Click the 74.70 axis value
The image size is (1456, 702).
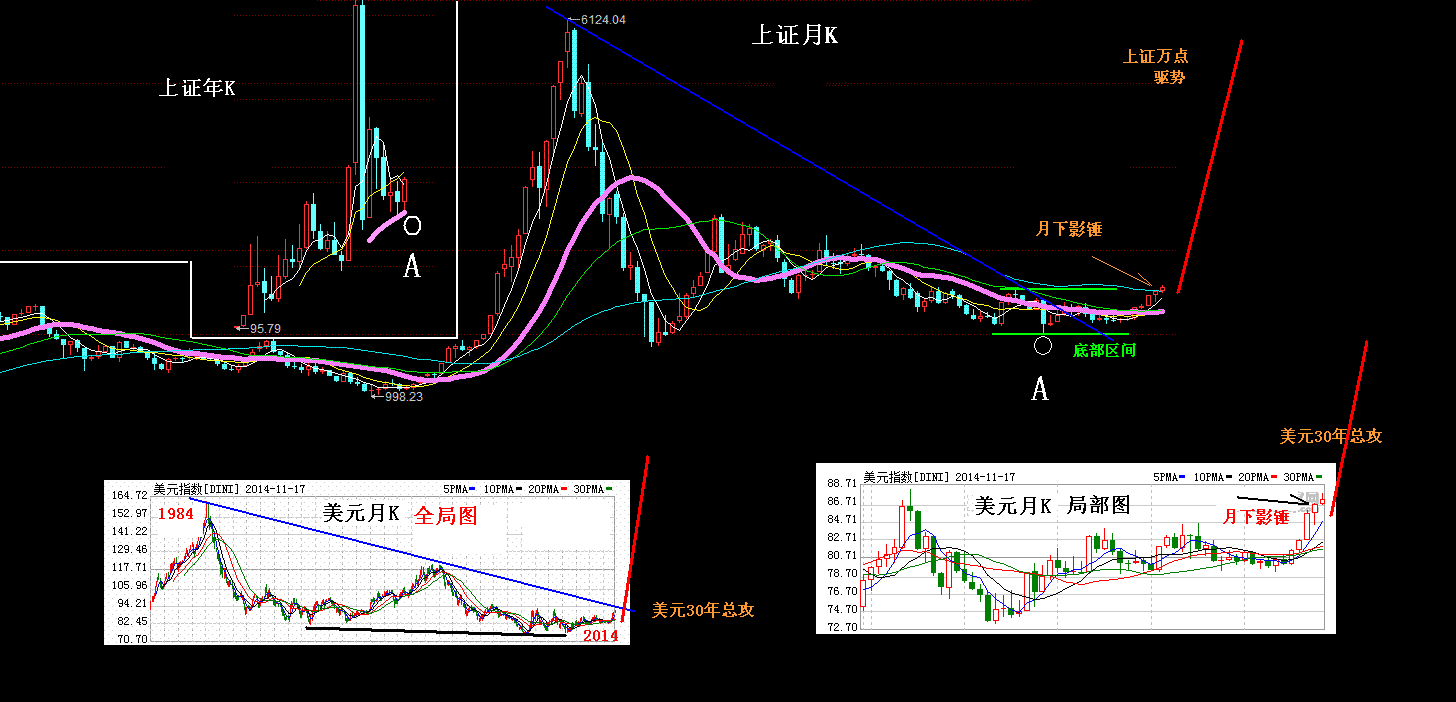(x=842, y=609)
